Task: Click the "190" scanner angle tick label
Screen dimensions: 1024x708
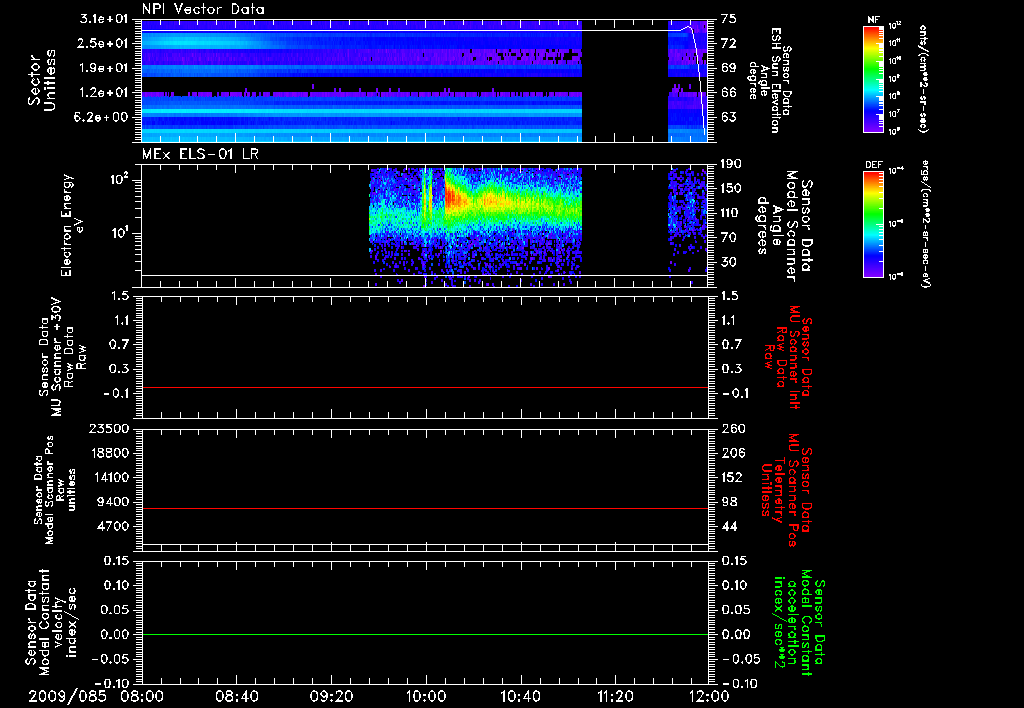Action: tap(731, 164)
